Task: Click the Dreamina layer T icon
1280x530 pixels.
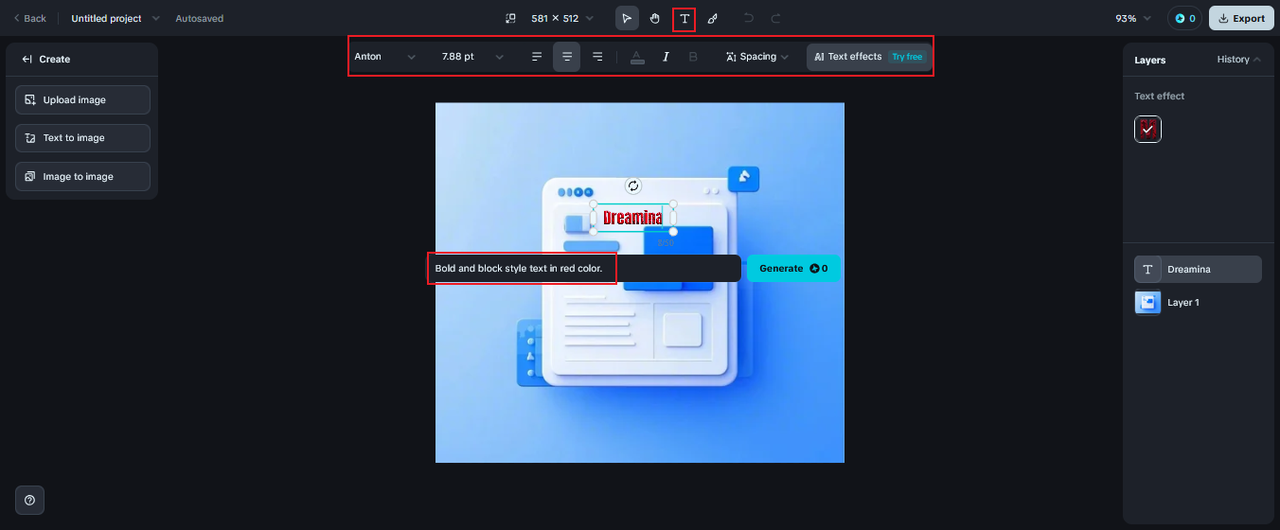Action: tap(1148, 269)
